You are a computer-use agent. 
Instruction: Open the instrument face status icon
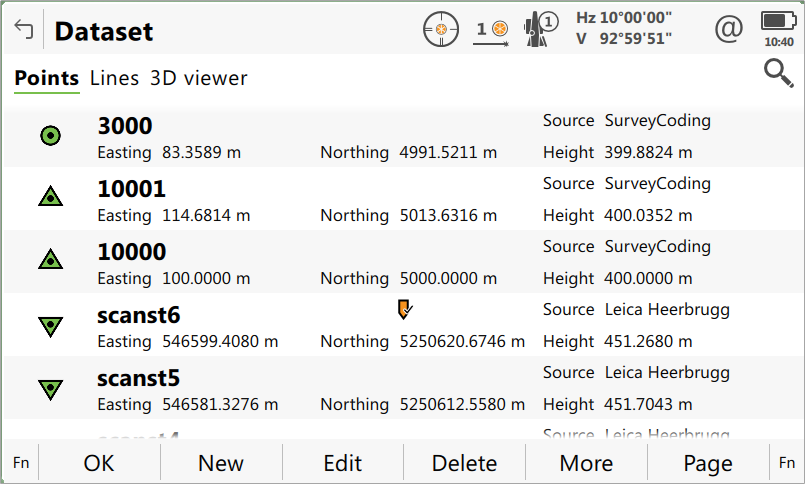(x=541, y=30)
